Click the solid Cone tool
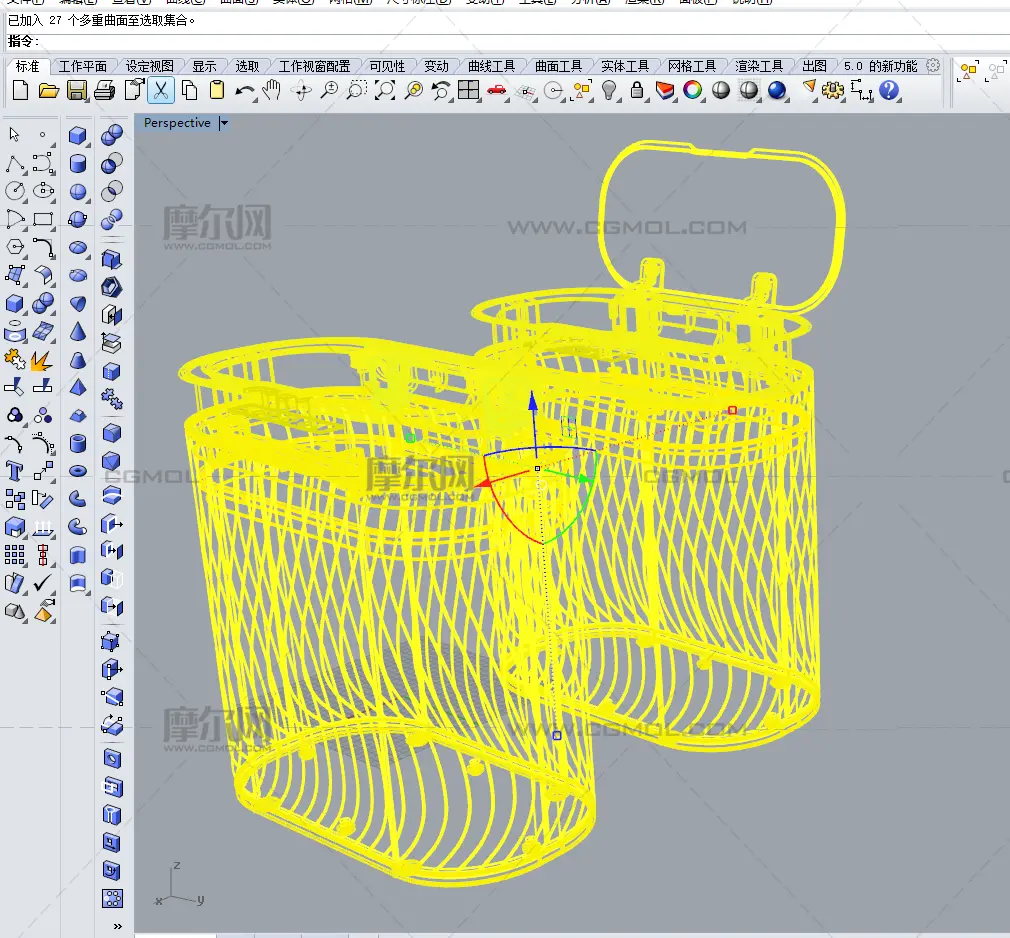 (78, 332)
